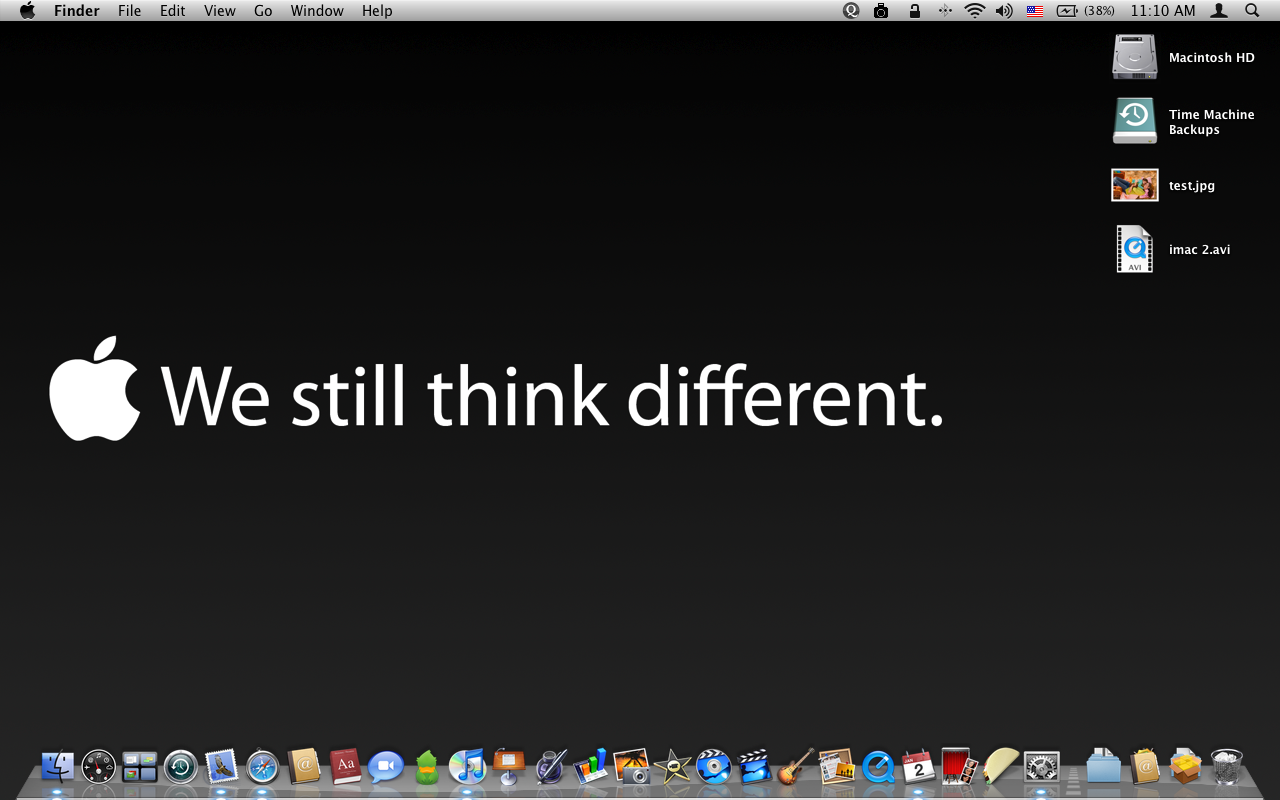The height and width of the screenshot is (800, 1280).
Task: Launch Mail with the stamp icon
Action: click(x=222, y=767)
